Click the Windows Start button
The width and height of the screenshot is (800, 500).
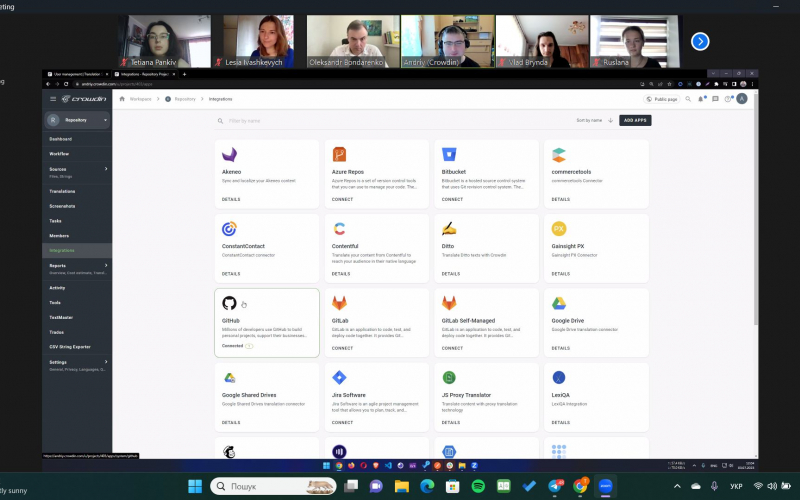[195, 486]
